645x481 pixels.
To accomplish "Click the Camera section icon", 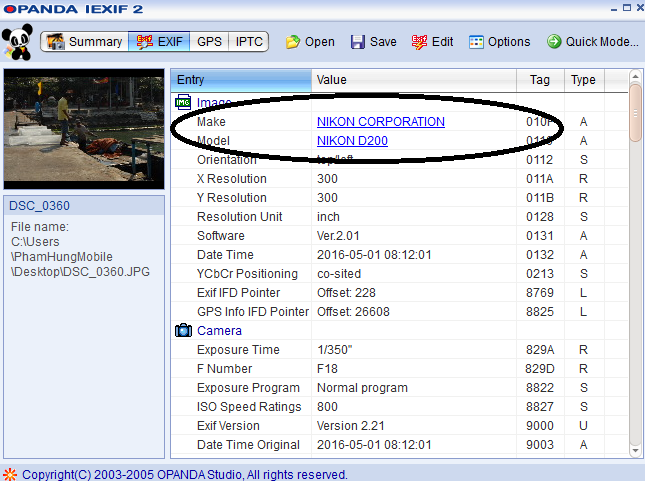I will 183,330.
